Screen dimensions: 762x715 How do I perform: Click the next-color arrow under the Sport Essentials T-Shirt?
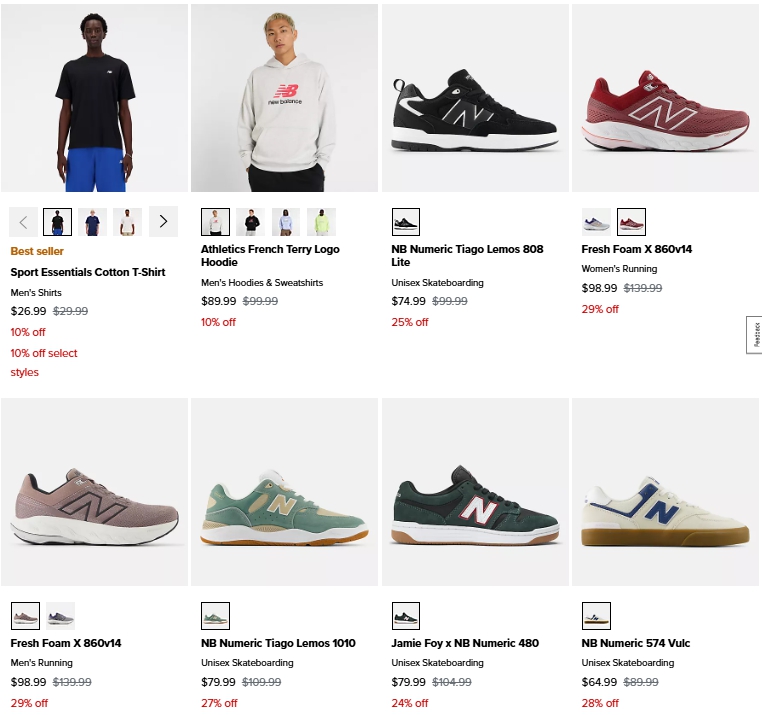(163, 222)
